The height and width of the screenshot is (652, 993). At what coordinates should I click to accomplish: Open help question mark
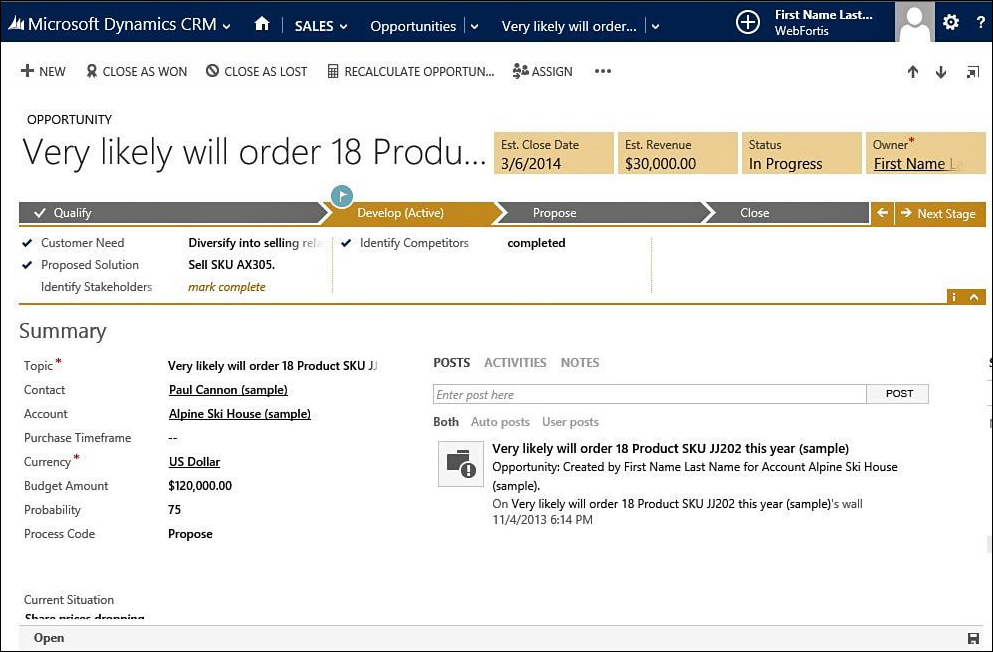[x=981, y=23]
